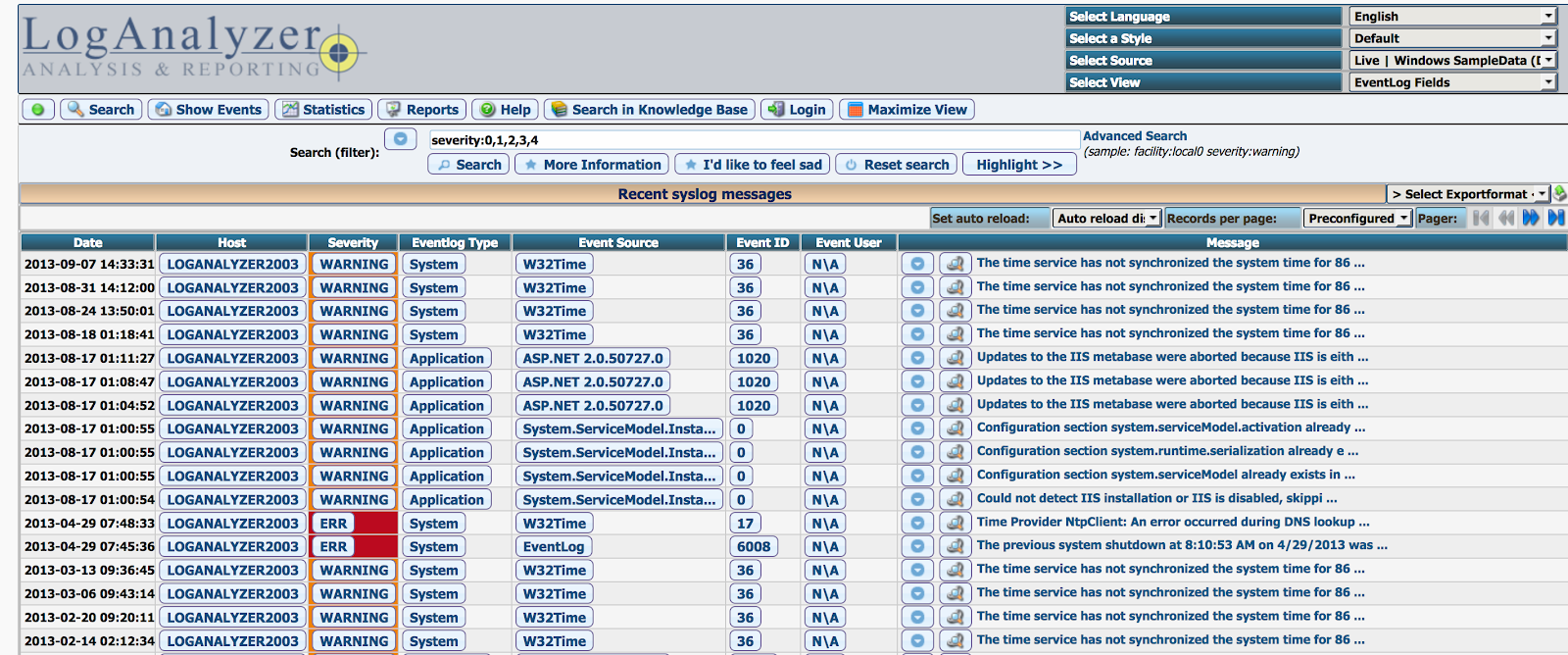This screenshot has width=1568, height=655.
Task: Click Search in Knowledge Base
Action: pyautogui.click(x=650, y=110)
